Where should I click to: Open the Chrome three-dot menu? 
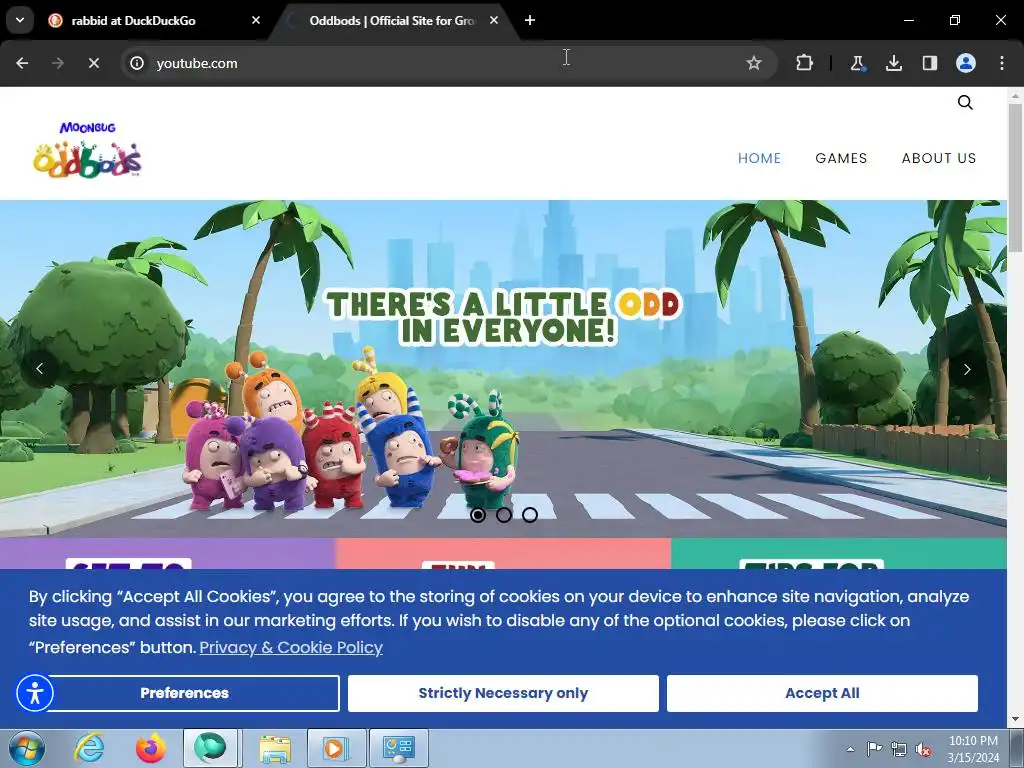[1002, 63]
